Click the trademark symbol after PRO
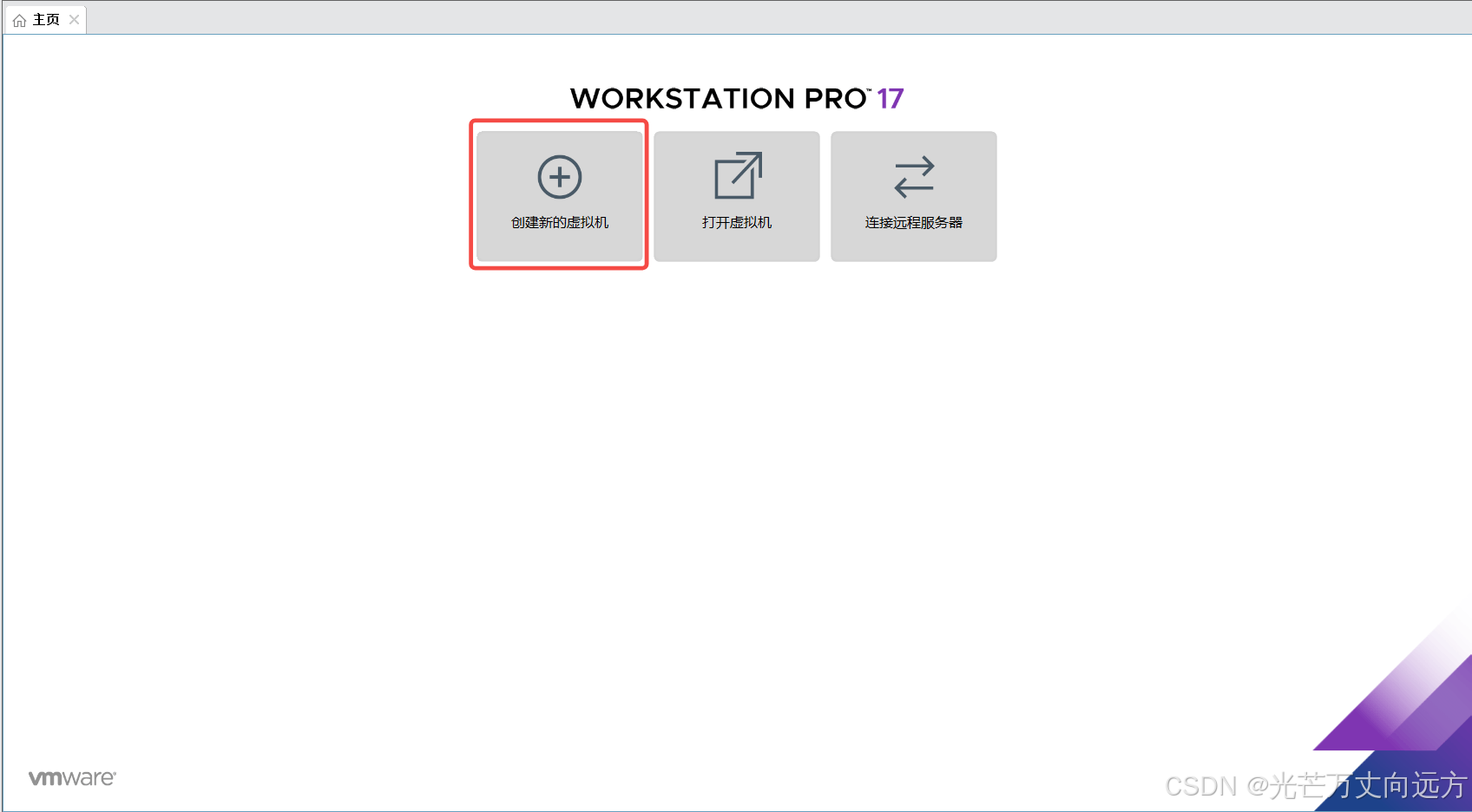This screenshot has height=812, width=1472. click(869, 90)
